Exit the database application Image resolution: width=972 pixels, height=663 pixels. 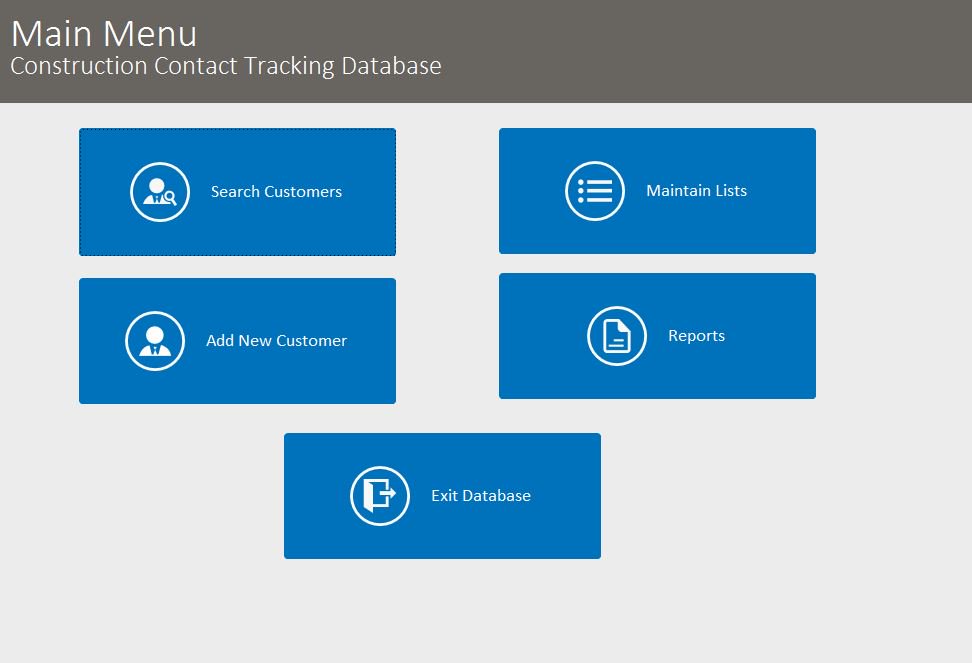[x=443, y=495]
